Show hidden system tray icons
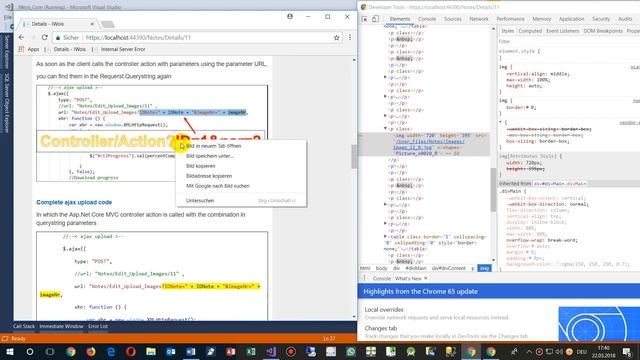 click(x=529, y=352)
